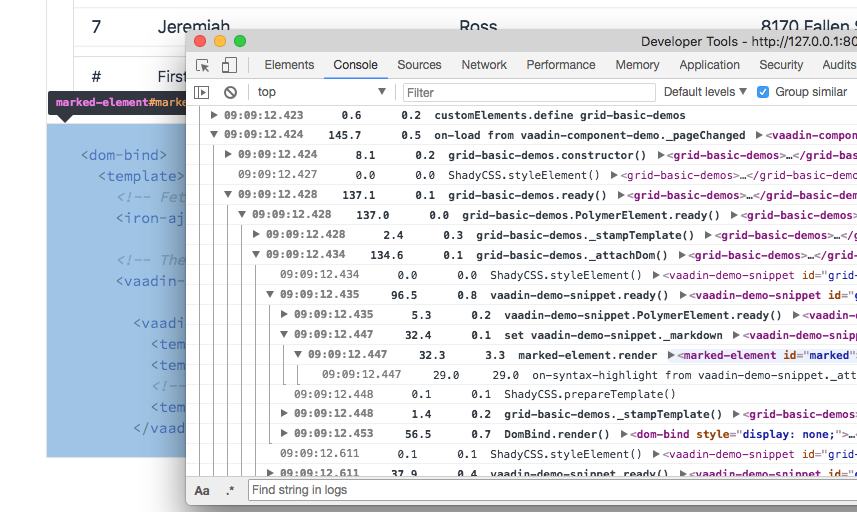Click the Find string in logs field

tap(552, 490)
